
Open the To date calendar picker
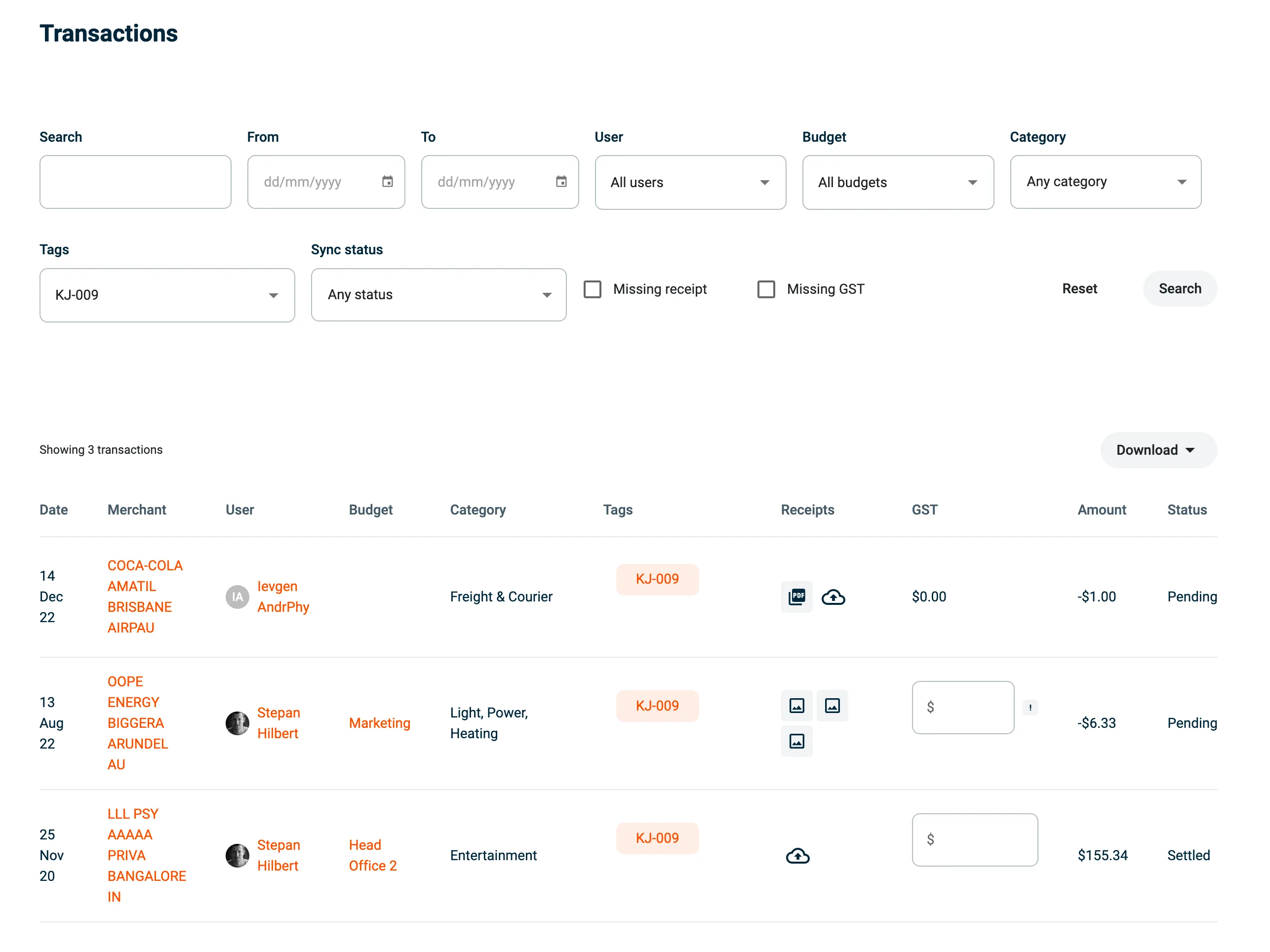tap(561, 181)
